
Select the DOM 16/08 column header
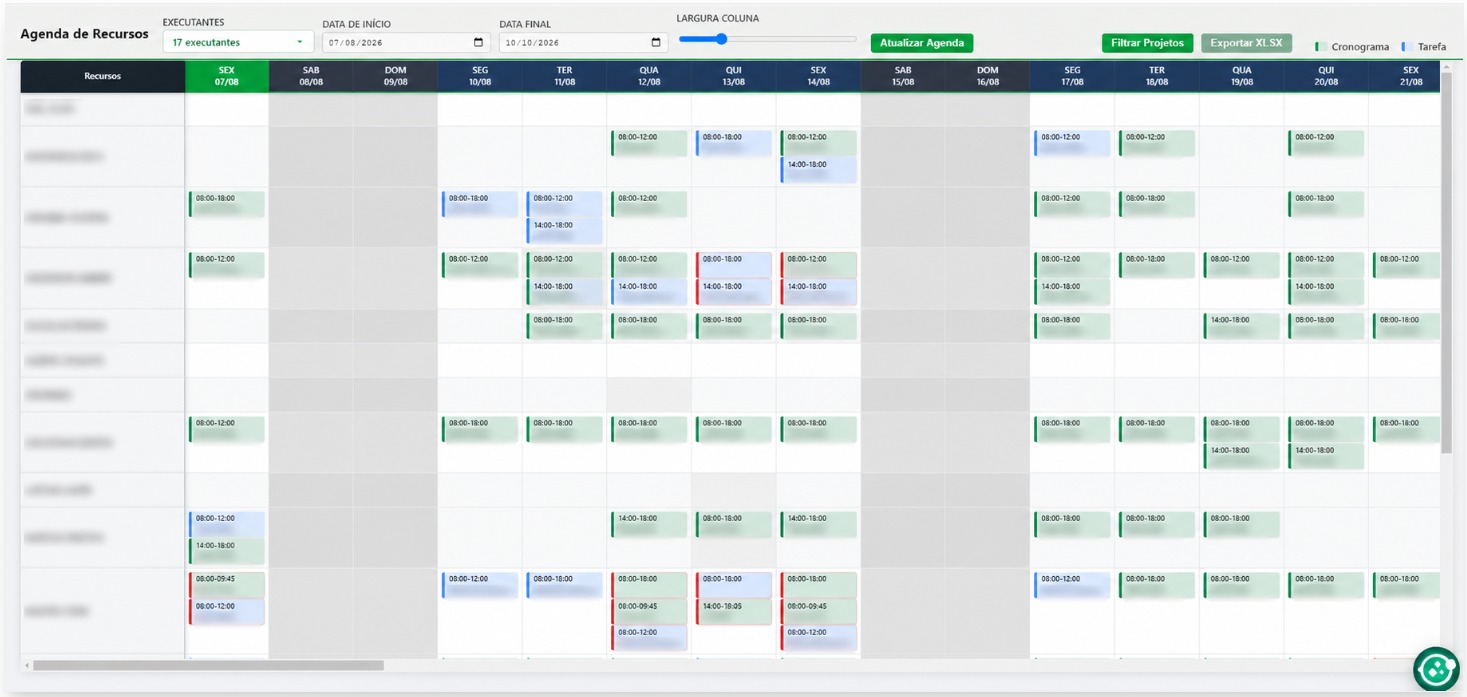pyautogui.click(x=988, y=76)
